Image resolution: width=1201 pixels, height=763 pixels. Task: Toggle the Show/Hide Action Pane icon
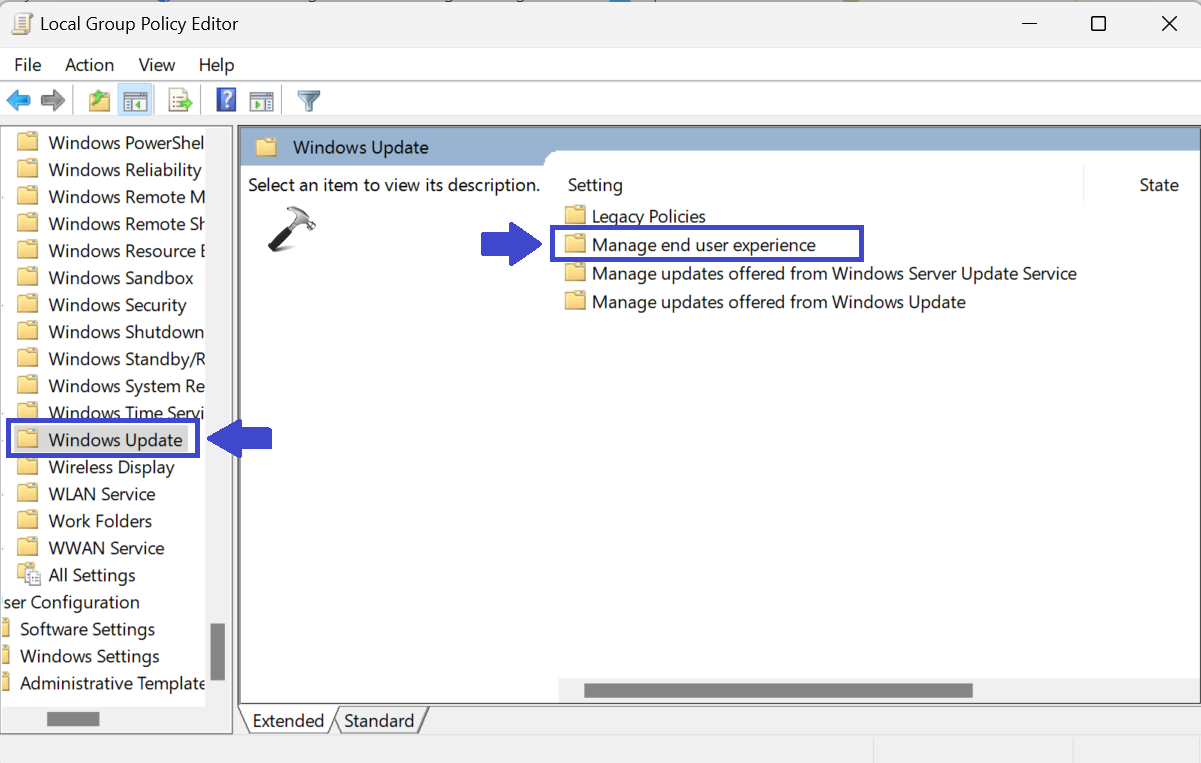click(261, 100)
